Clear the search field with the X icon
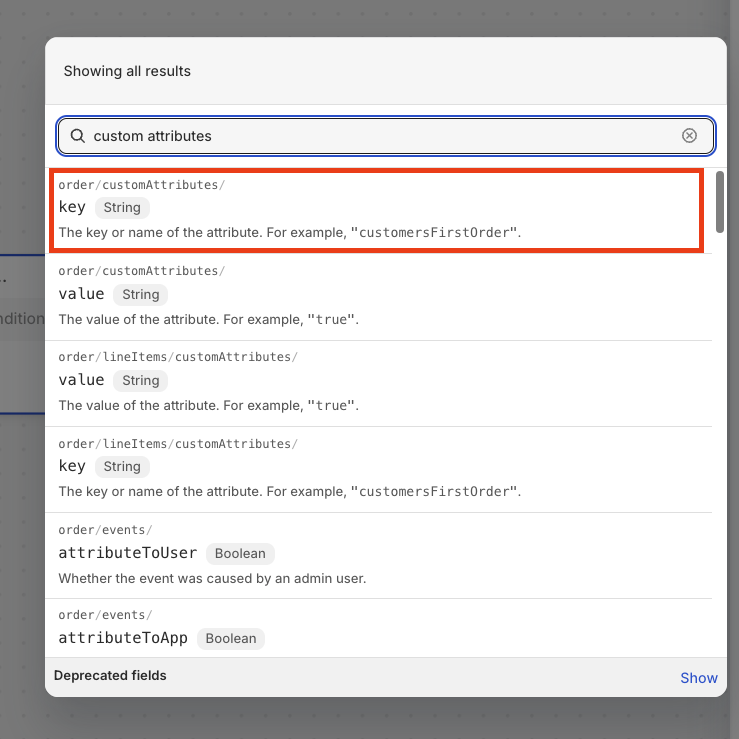This screenshot has width=739, height=739. click(689, 136)
